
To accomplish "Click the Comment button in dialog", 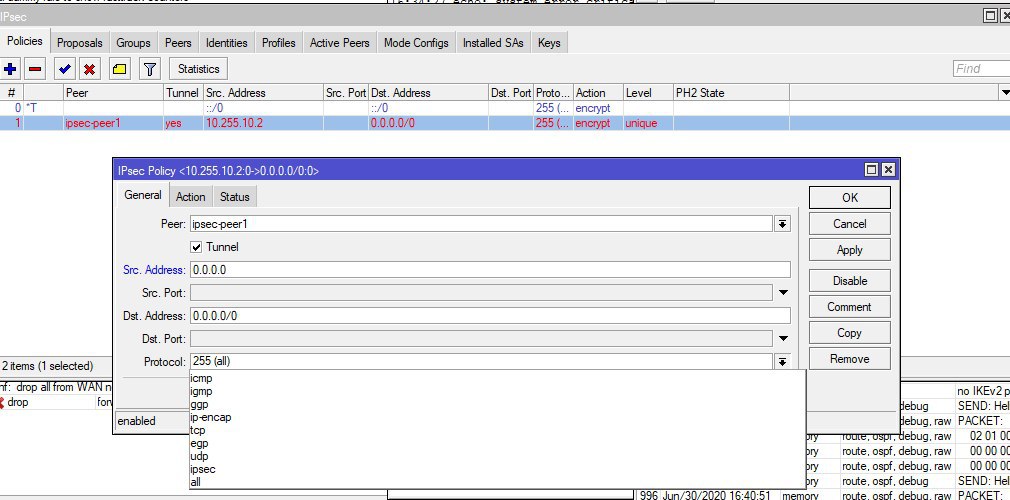I will coord(850,307).
